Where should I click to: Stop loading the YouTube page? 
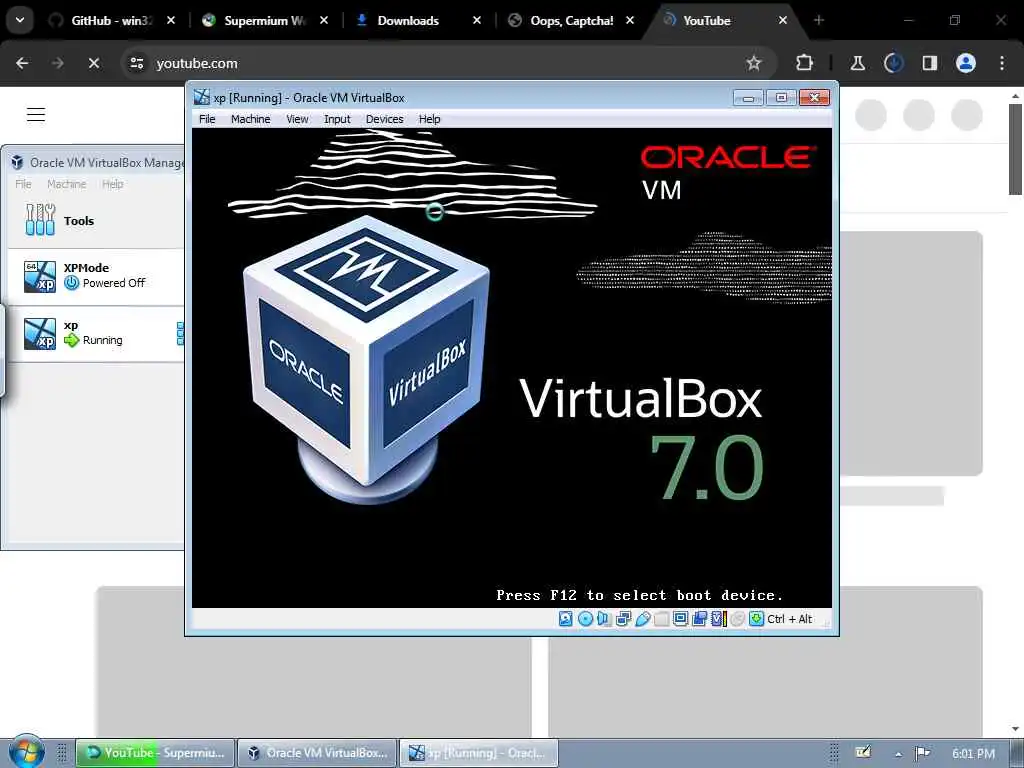[x=94, y=63]
